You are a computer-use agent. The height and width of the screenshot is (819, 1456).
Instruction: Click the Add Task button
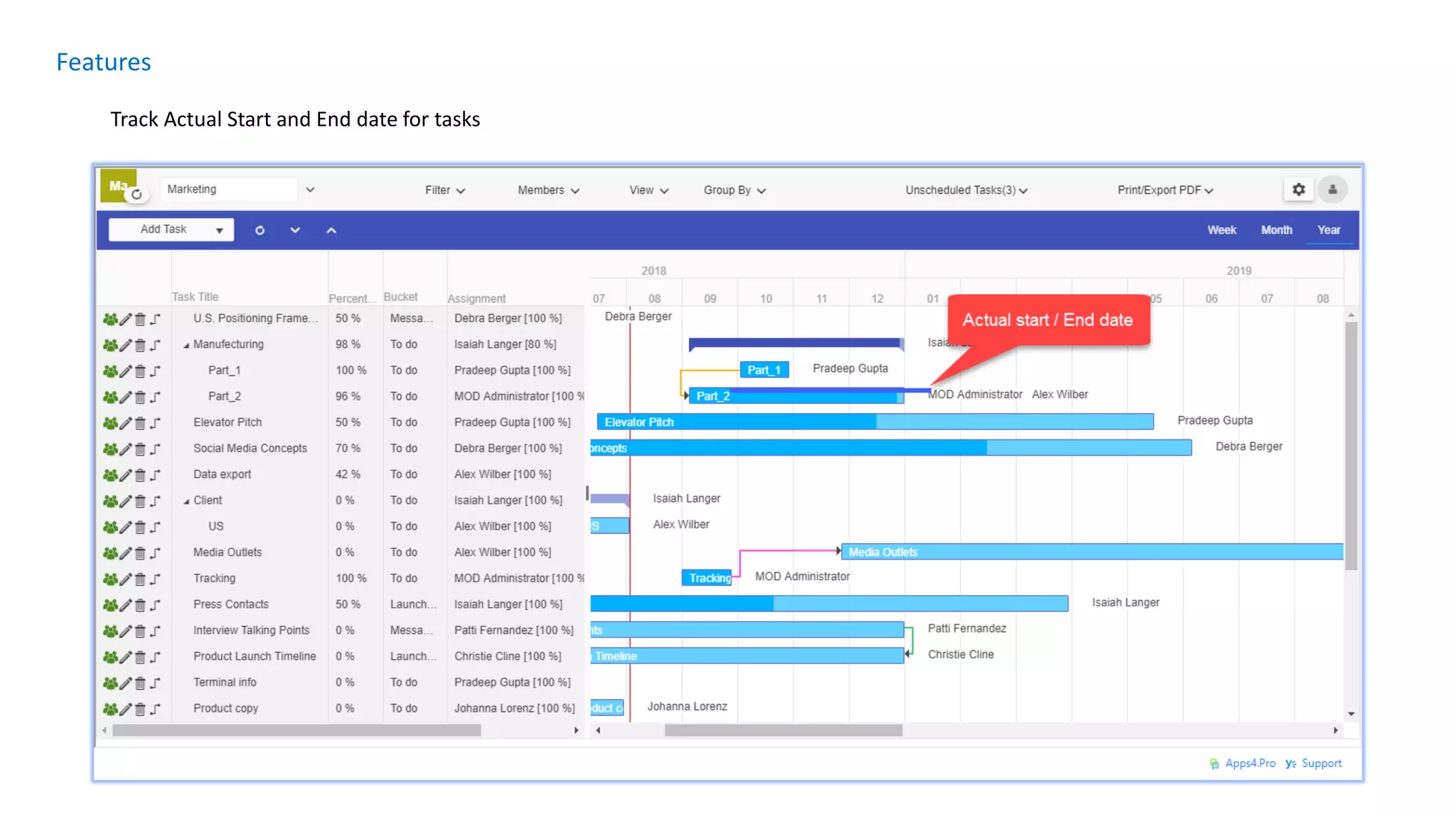164,230
